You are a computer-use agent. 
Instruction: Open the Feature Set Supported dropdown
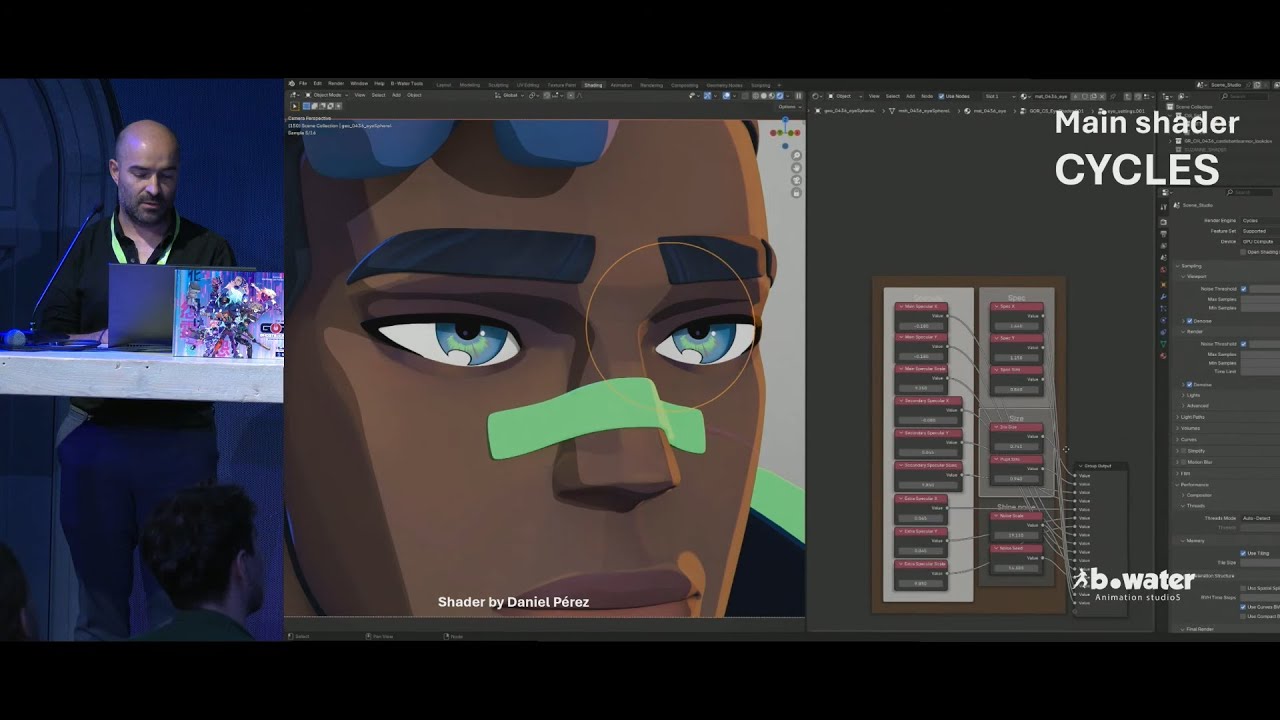point(1260,231)
